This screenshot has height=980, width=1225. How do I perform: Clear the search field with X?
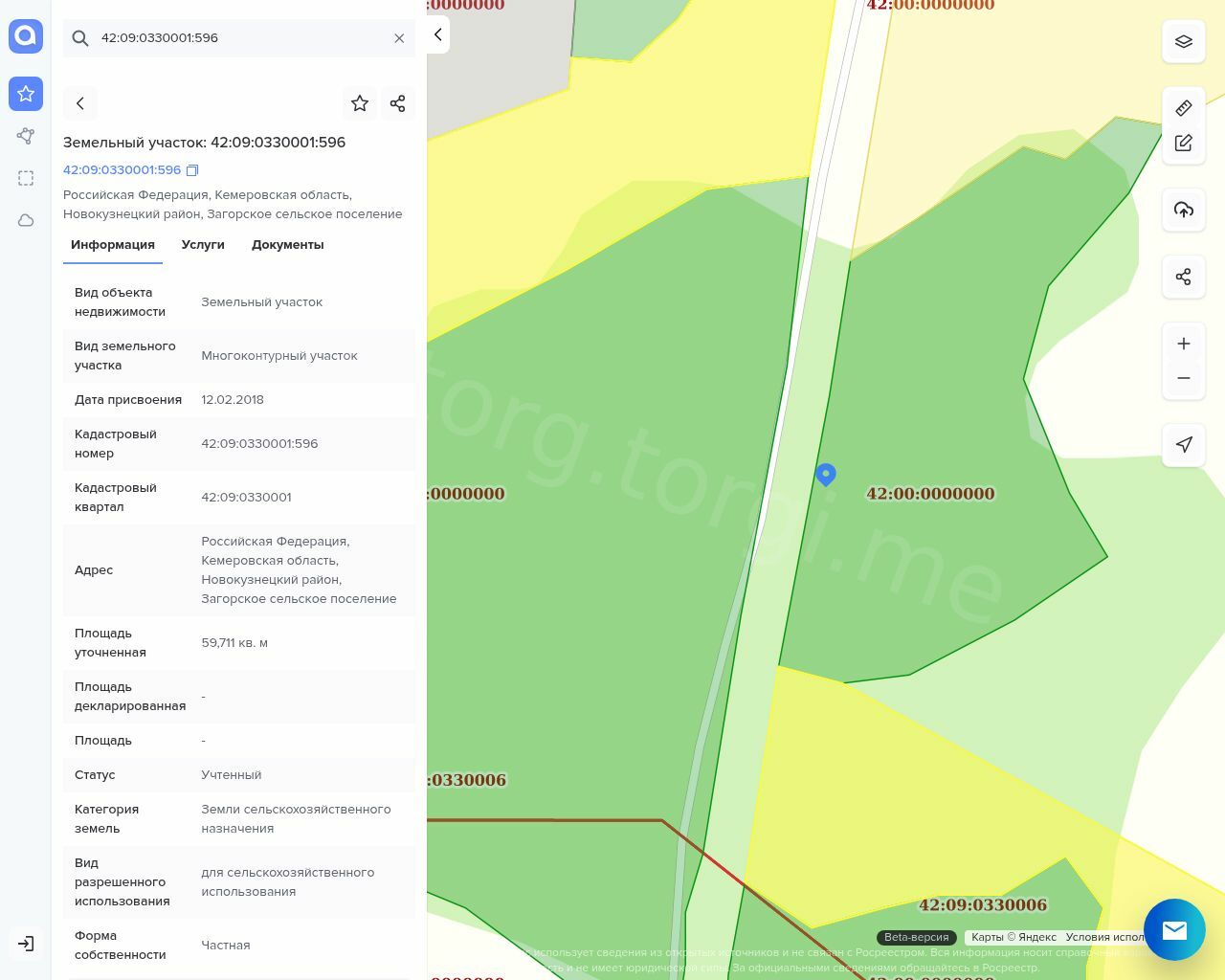(x=399, y=38)
